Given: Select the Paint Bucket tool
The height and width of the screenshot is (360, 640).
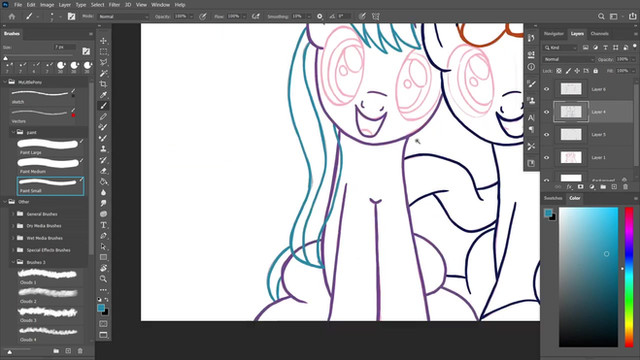Looking at the screenshot, I should pyautogui.click(x=103, y=182).
